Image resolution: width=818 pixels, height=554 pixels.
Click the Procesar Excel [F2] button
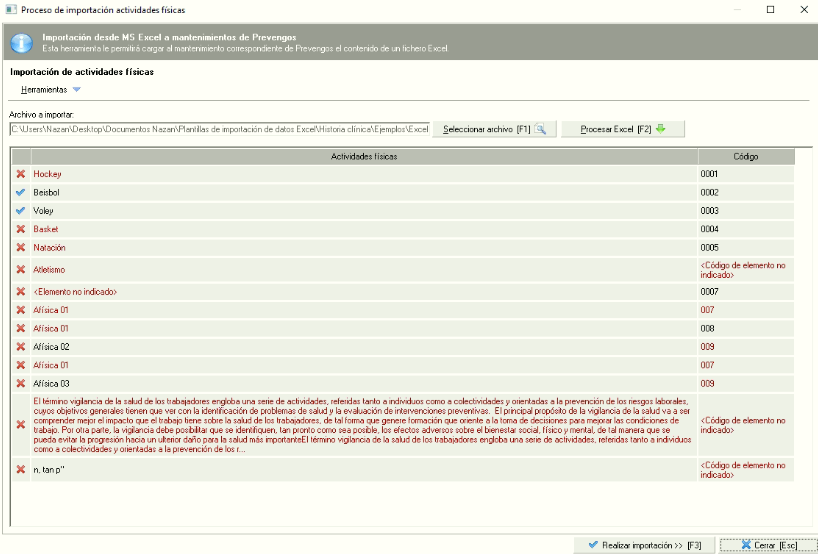point(622,129)
